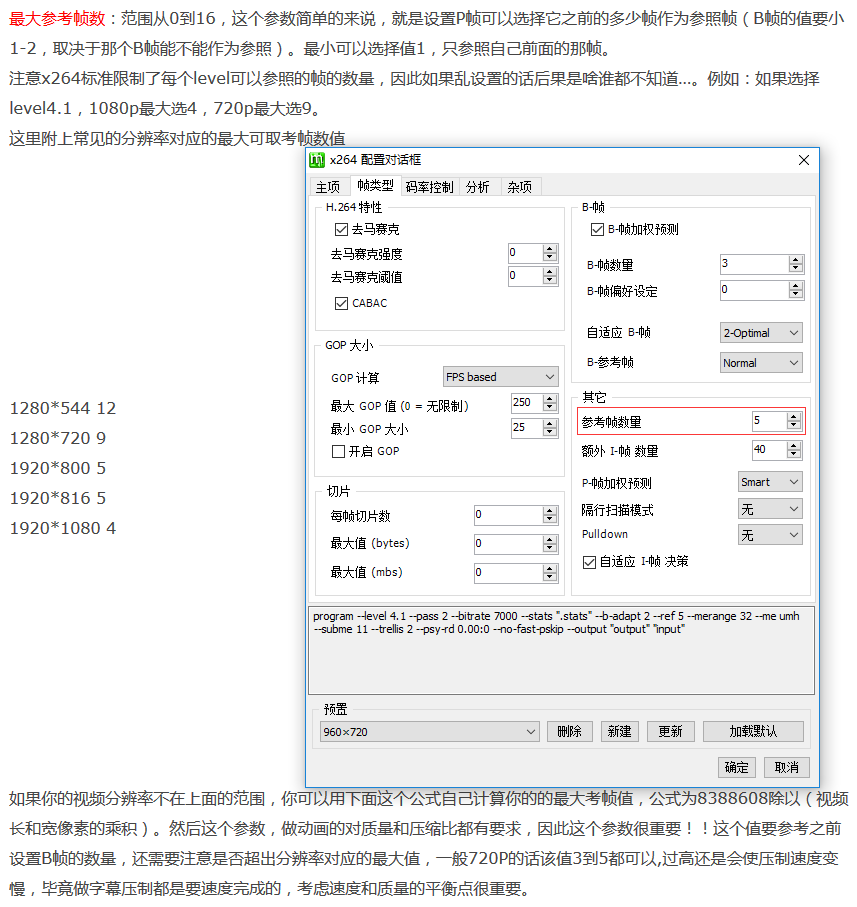Increase B-帧数量 with up arrow
Viewport: 857px width, 907px height.
pos(796,259)
